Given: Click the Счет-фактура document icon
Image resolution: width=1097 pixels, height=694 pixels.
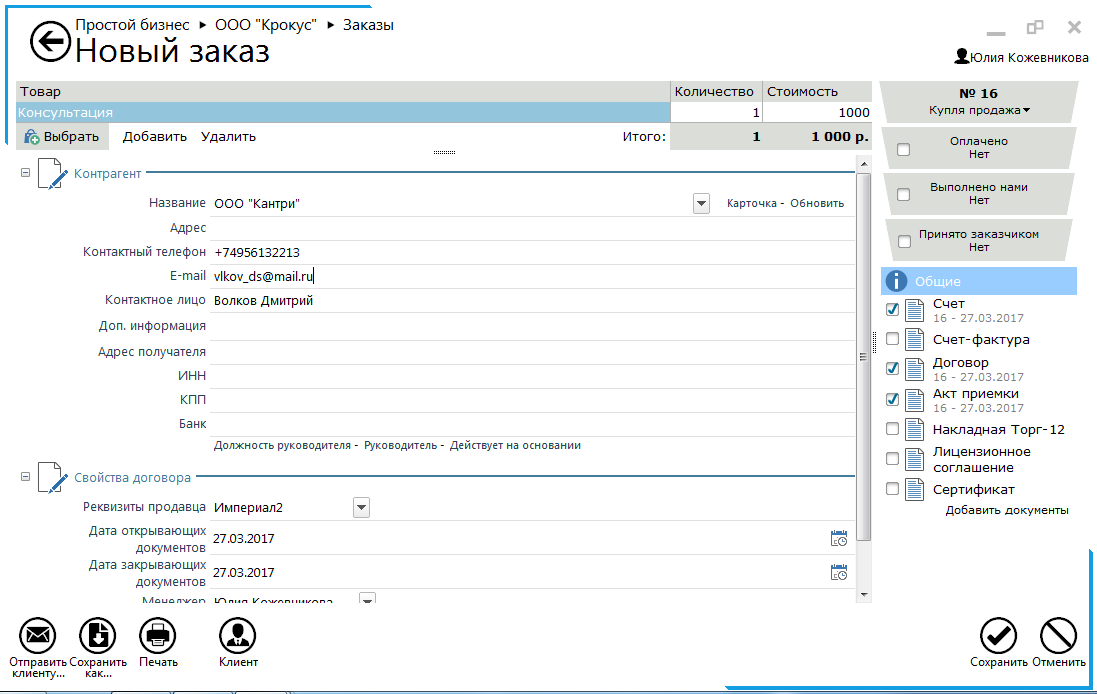Looking at the screenshot, I should 914,339.
